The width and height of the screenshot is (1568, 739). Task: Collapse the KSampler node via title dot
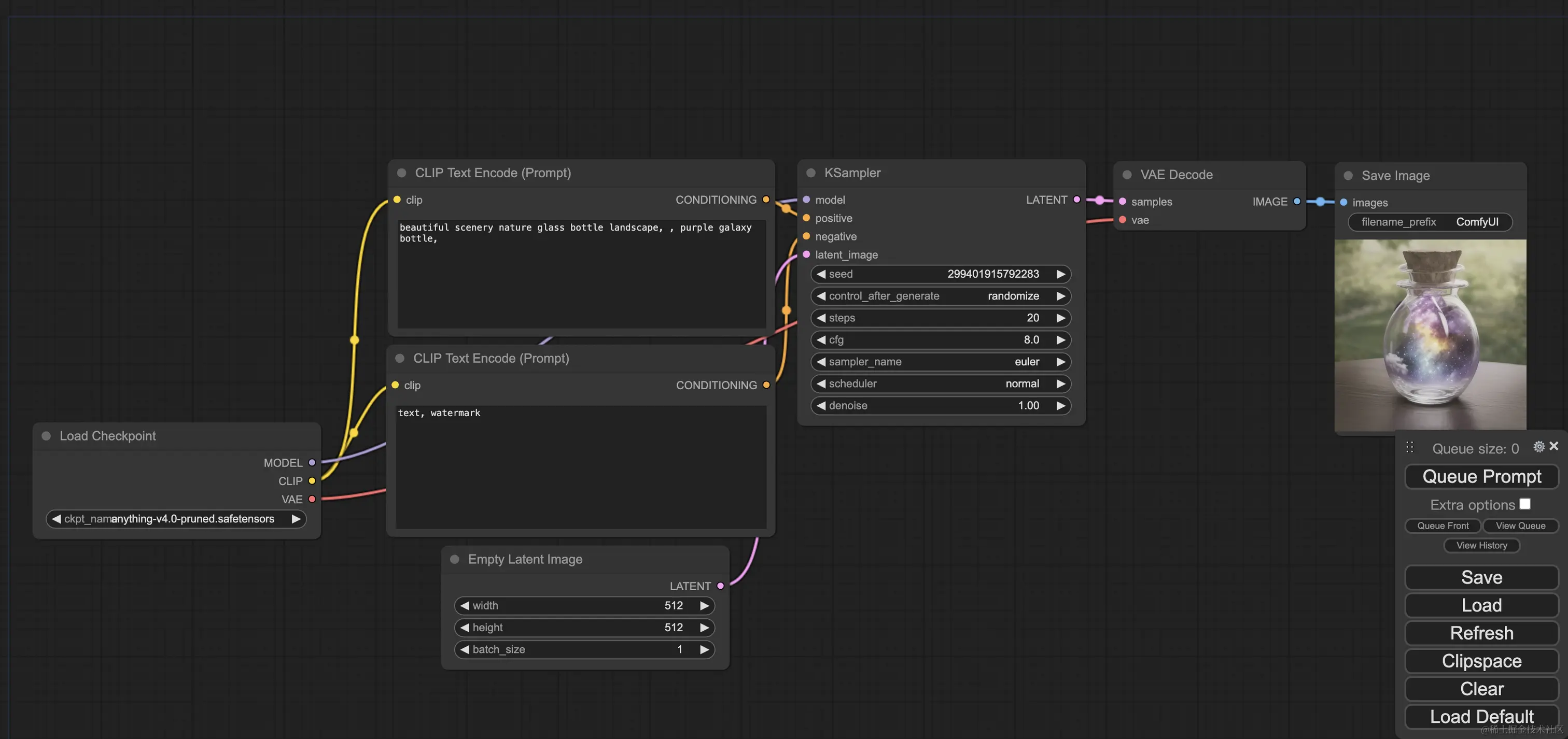(811, 173)
